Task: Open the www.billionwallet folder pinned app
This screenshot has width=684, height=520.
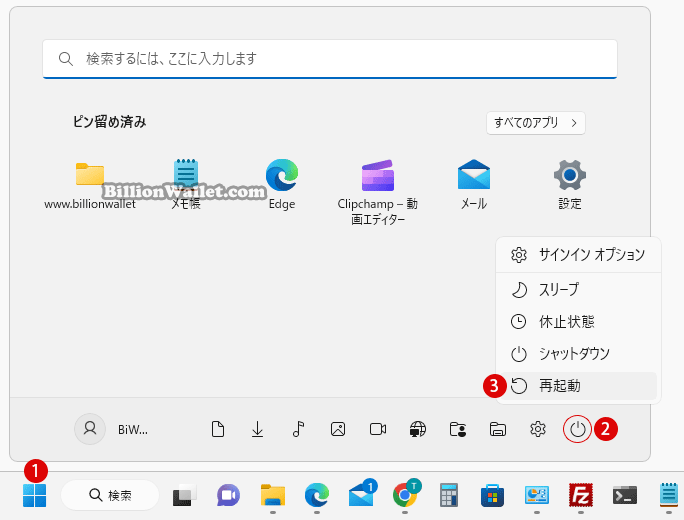Action: pos(90,185)
